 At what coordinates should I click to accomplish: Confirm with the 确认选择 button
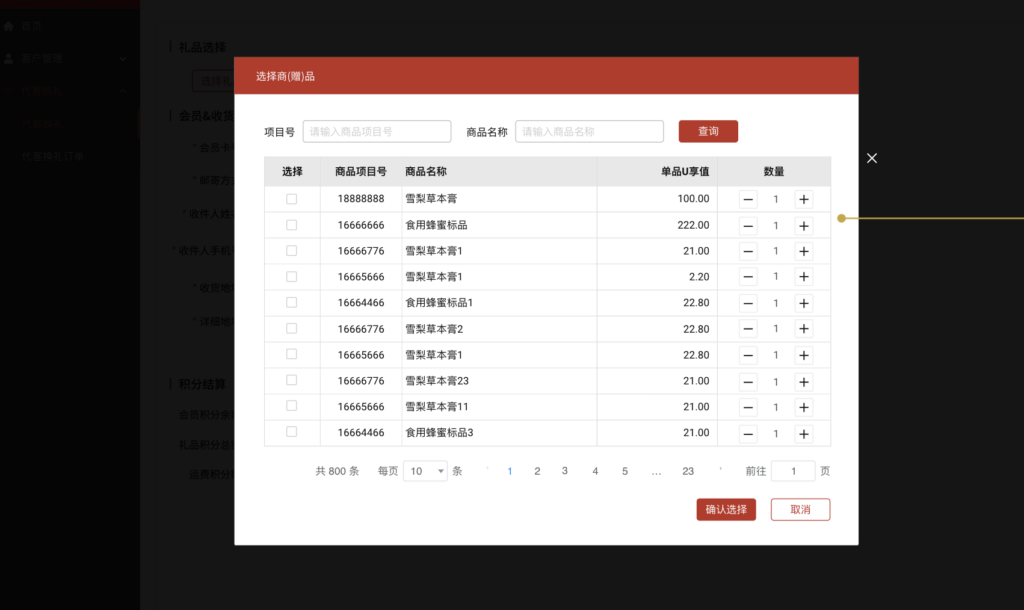point(726,509)
